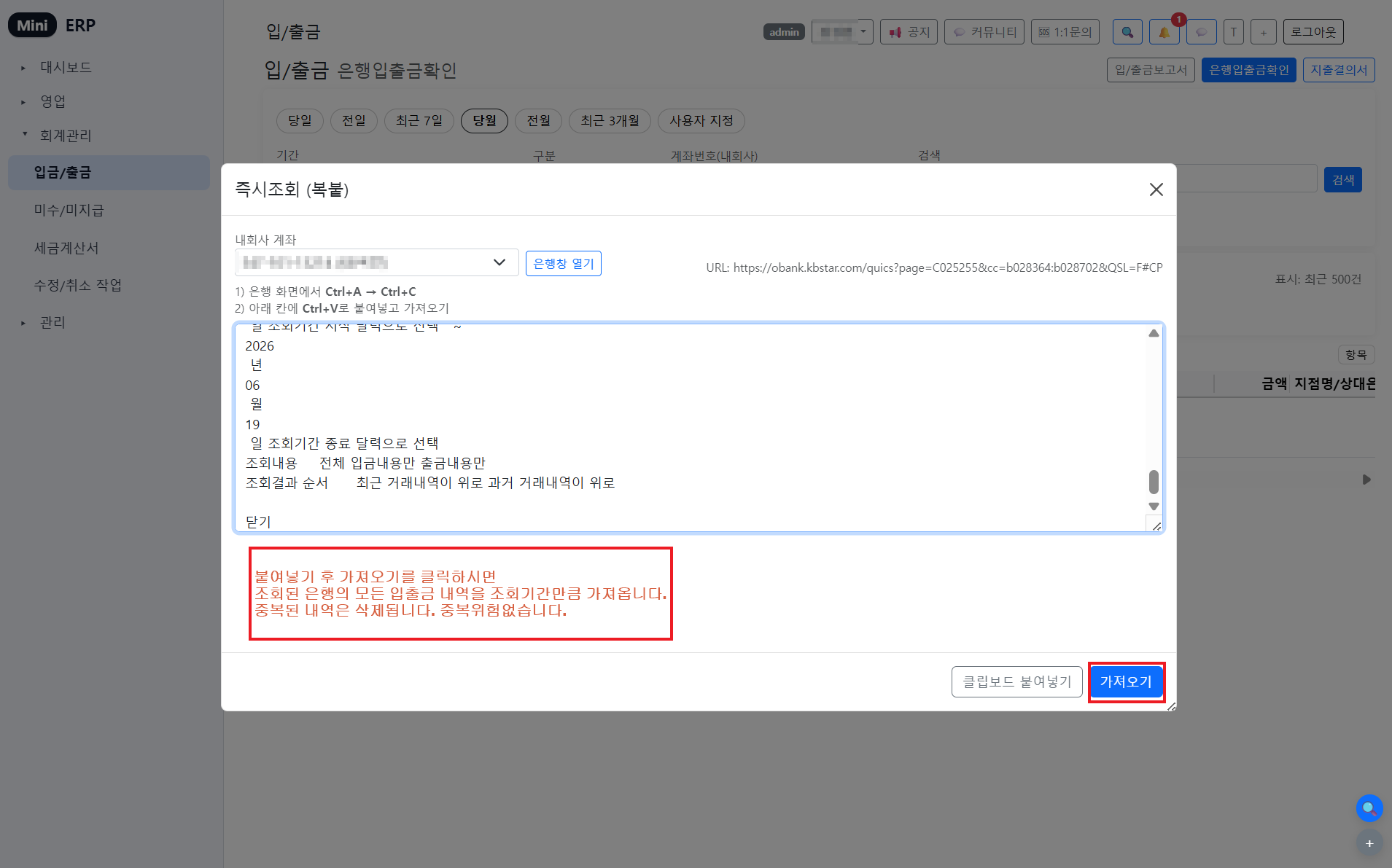Open 입금/출금 sidebar menu item
The height and width of the screenshot is (868, 1392).
(109, 173)
